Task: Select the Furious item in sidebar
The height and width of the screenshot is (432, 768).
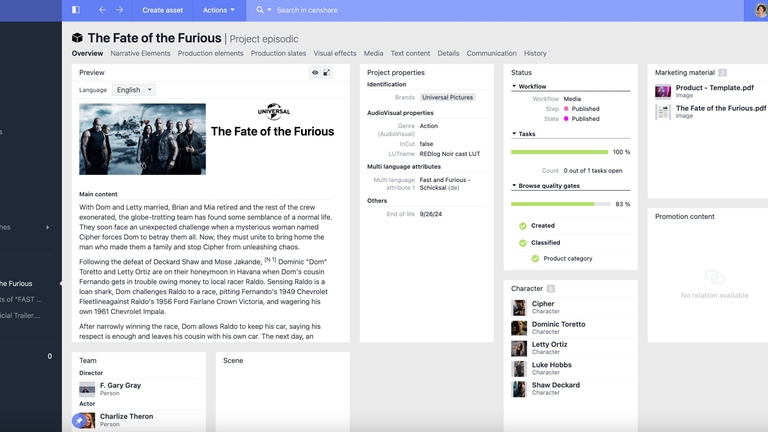Action: click(x=16, y=284)
